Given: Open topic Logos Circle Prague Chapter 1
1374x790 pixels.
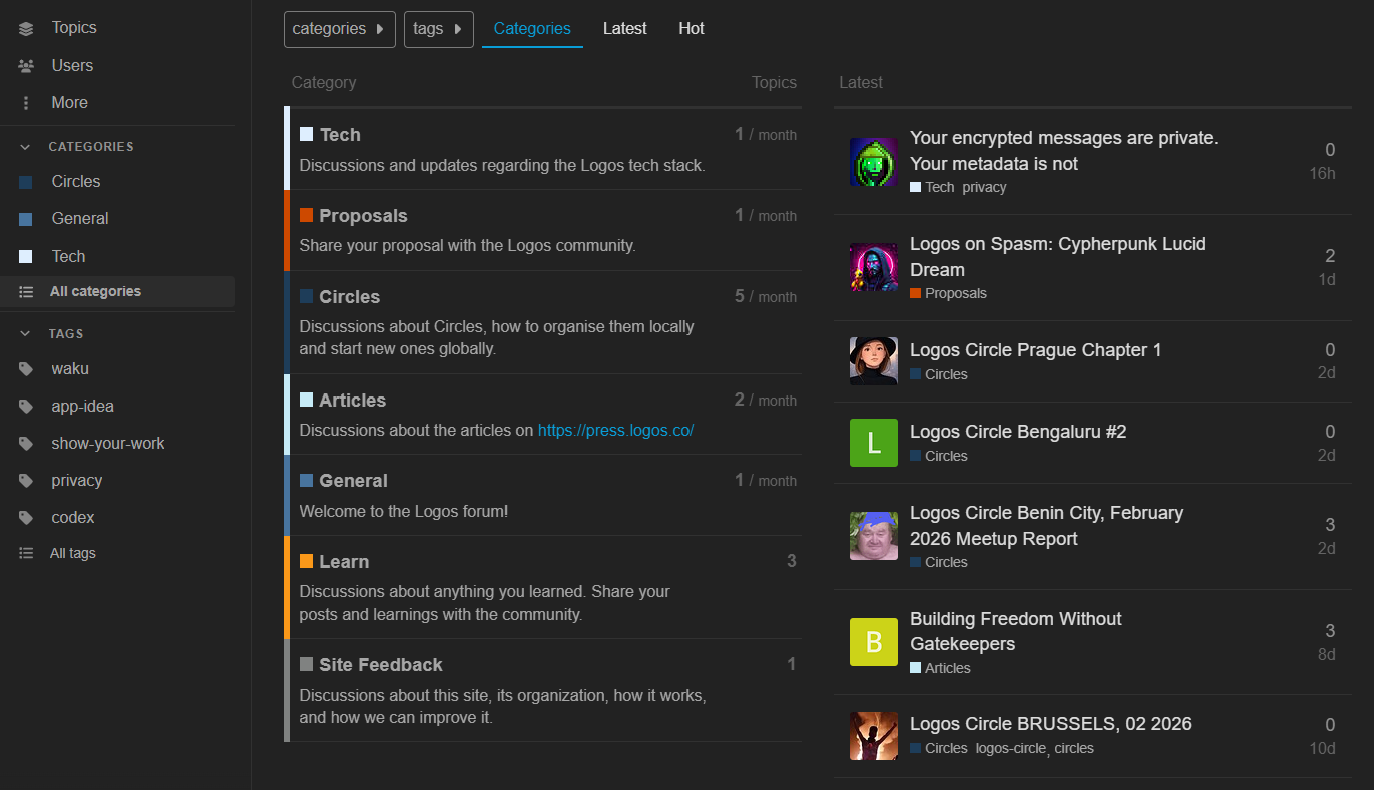Looking at the screenshot, I should click(1035, 350).
